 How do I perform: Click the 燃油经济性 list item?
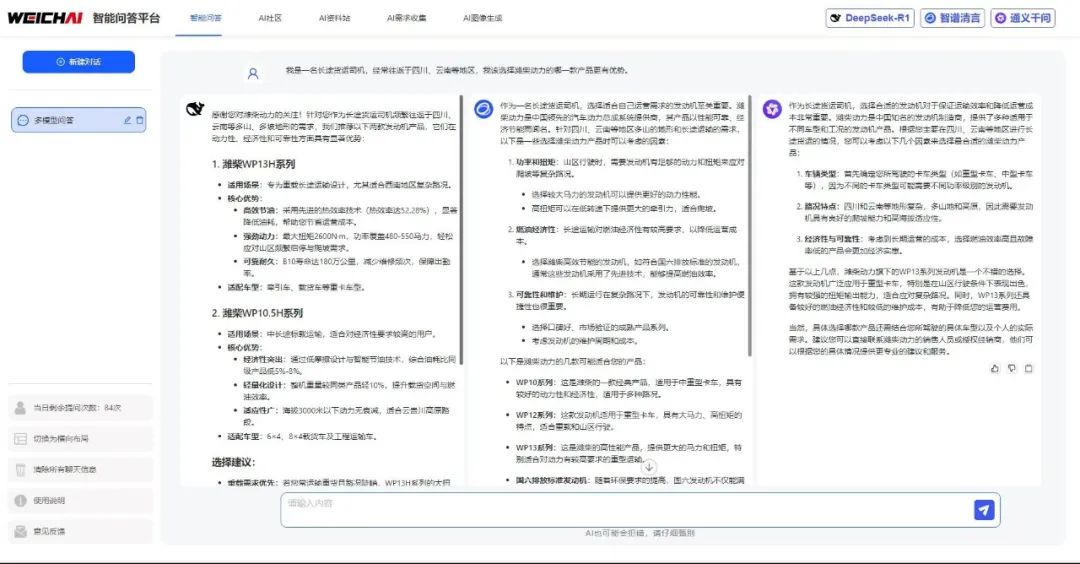(x=627, y=235)
